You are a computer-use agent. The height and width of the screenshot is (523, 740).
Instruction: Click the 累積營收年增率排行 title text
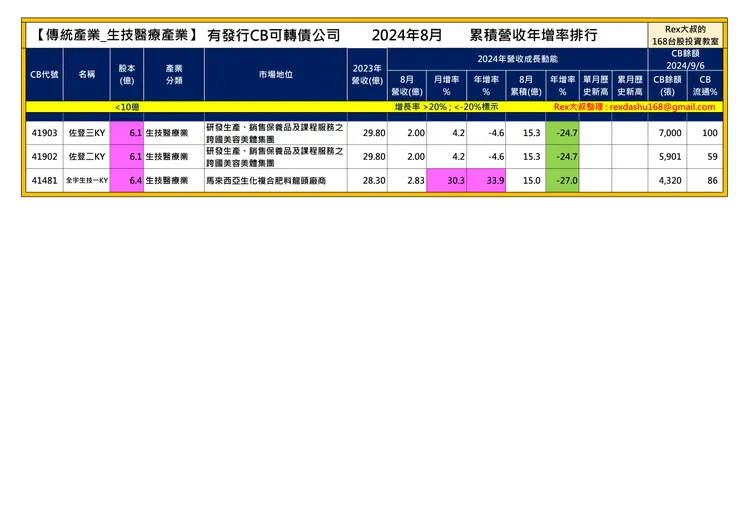[533, 35]
